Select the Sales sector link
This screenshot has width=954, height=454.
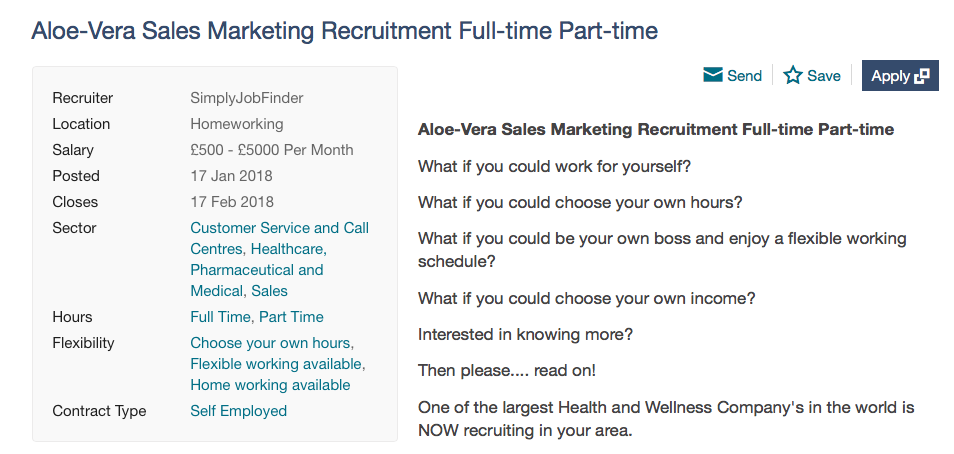click(x=269, y=291)
